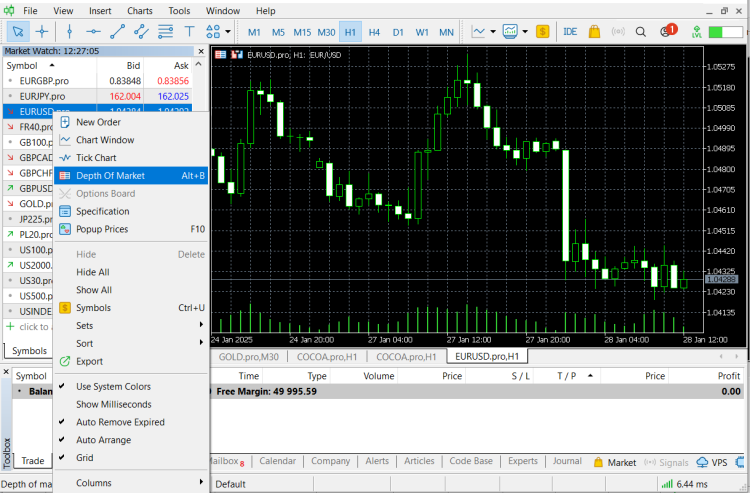
Task: Click the yellow dollar sign icon
Action: point(542,31)
